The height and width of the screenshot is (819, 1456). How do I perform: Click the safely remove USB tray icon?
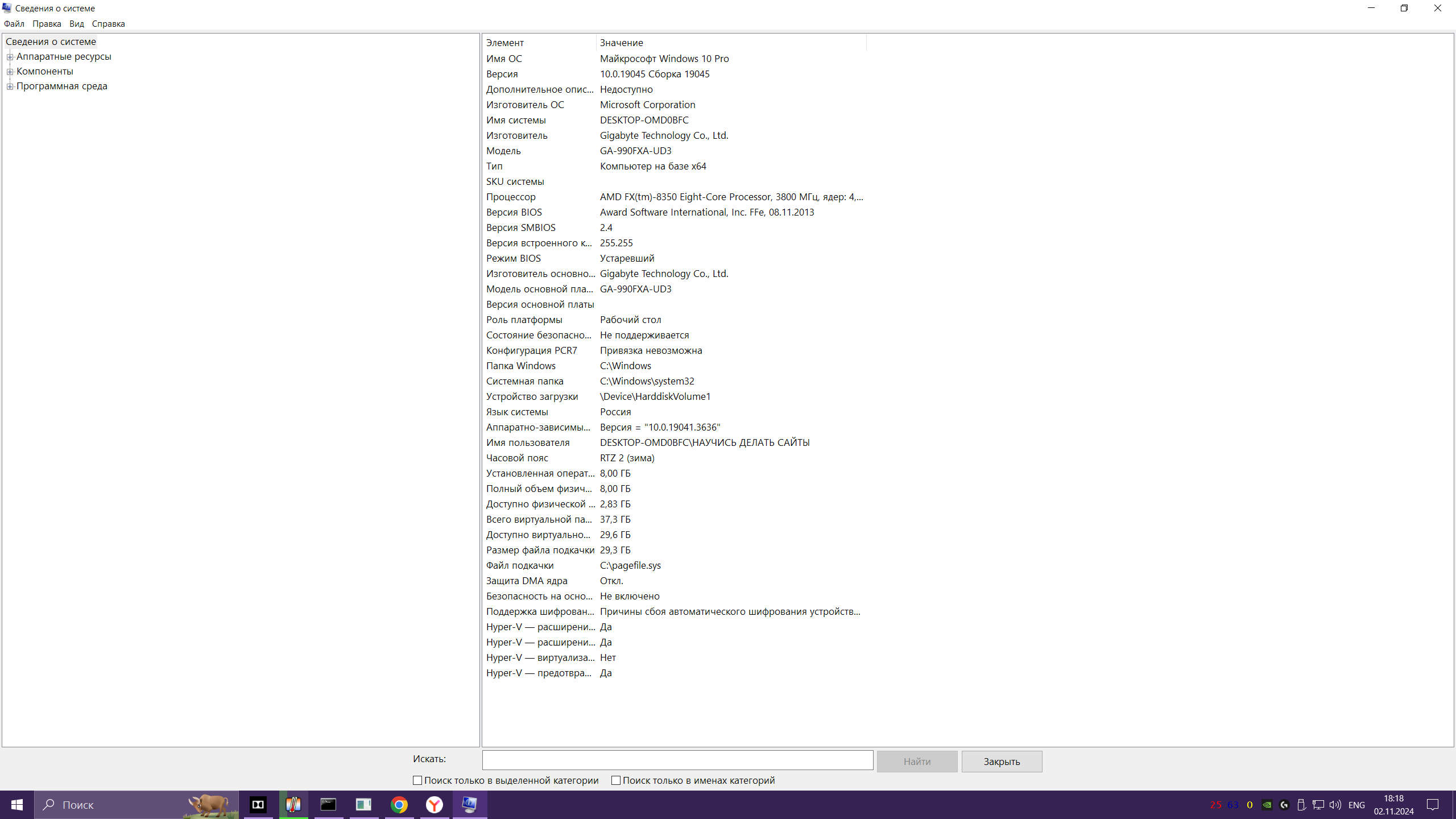pyautogui.click(x=1301, y=804)
